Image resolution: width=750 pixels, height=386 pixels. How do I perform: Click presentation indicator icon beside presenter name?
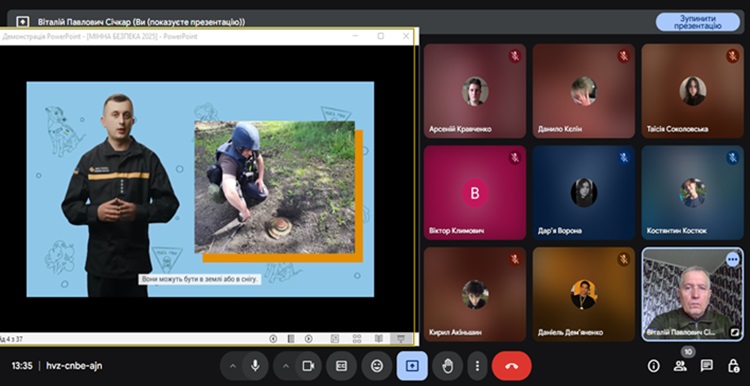22,22
